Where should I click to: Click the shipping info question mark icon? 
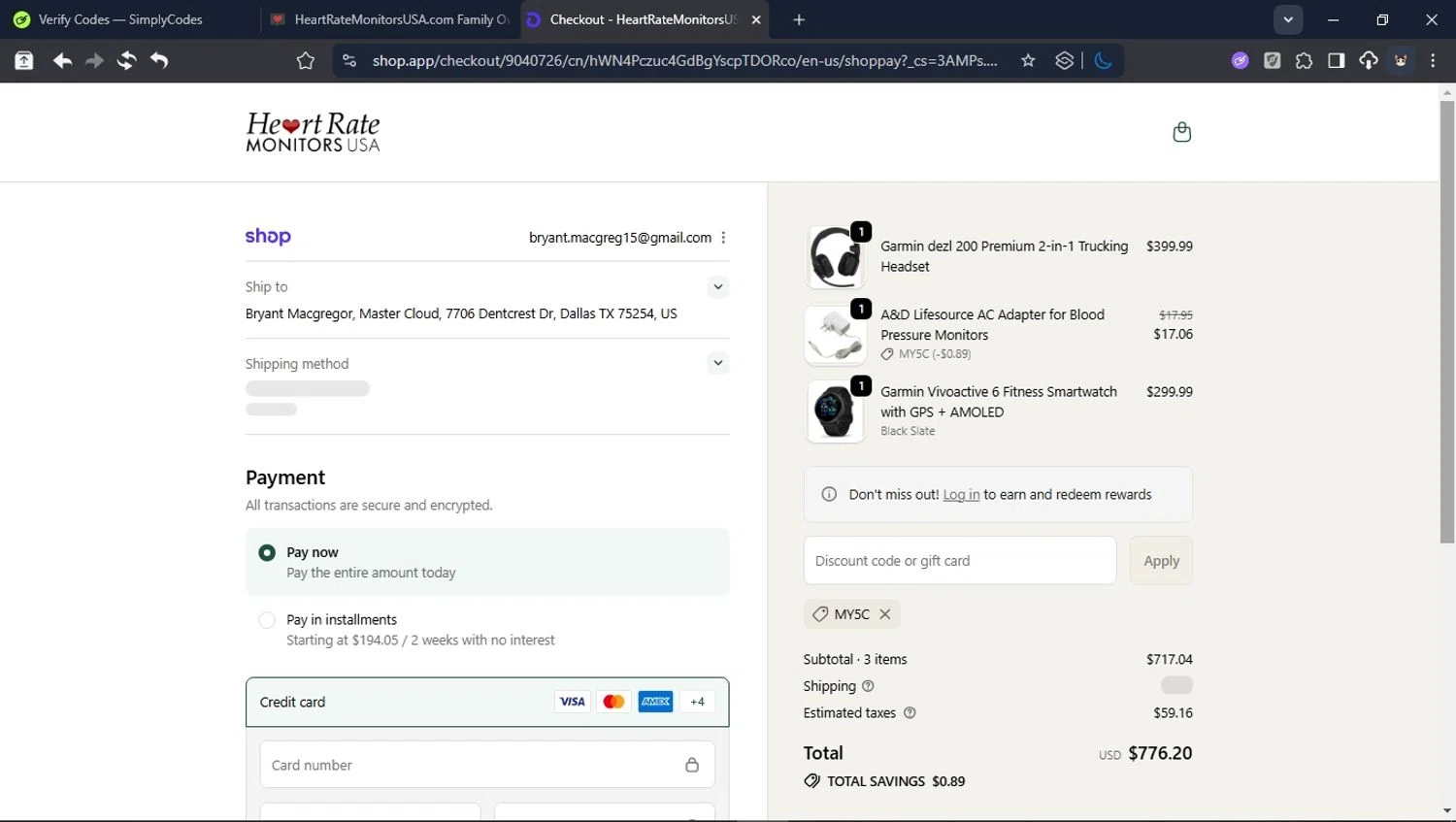click(868, 686)
